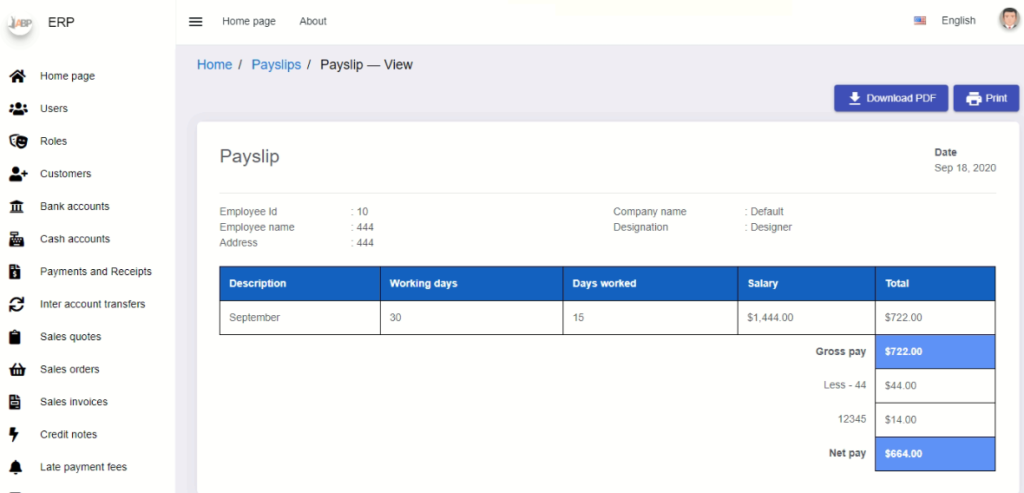The width and height of the screenshot is (1024, 493).
Task: Click the Inter account transfers sync icon
Action: pos(16,304)
